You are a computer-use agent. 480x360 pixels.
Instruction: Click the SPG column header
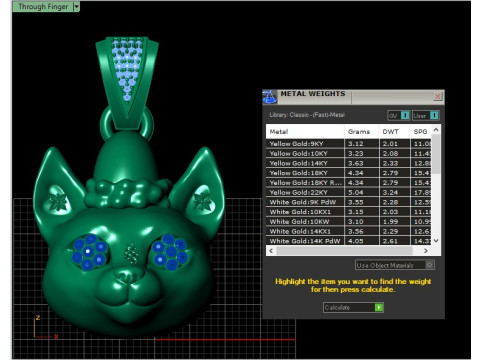point(421,132)
